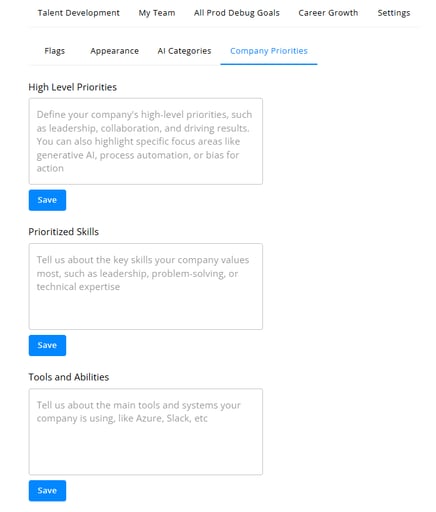Open the Talent Development menu item
The image size is (436, 512).
[x=78, y=13]
